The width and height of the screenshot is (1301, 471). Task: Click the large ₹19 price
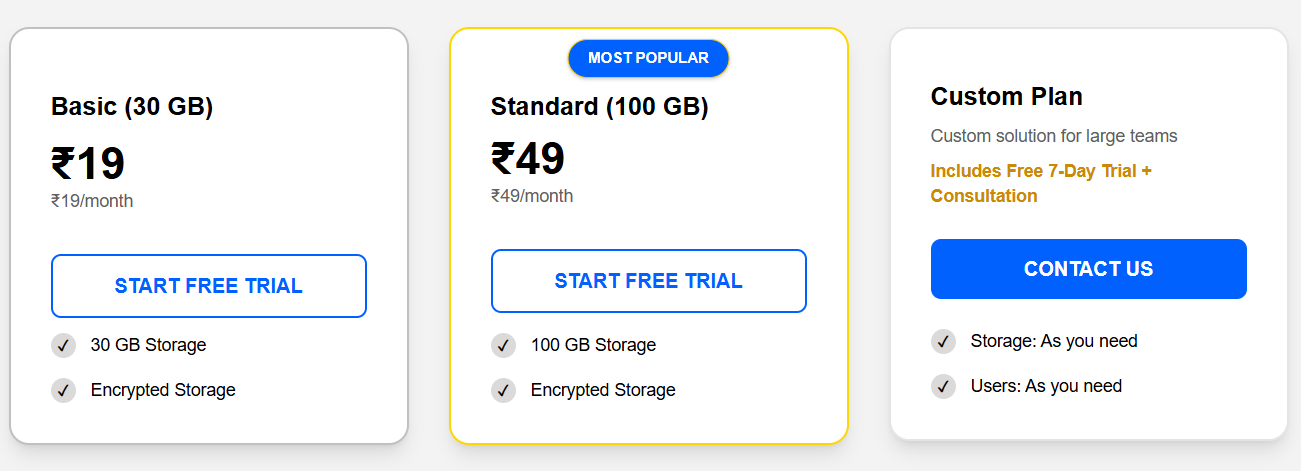pos(88,164)
